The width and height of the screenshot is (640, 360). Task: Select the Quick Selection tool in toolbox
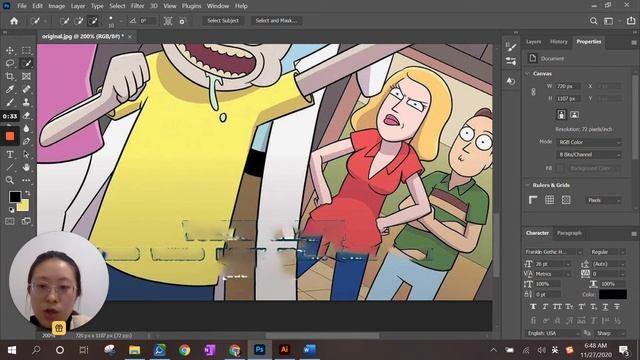click(26, 63)
